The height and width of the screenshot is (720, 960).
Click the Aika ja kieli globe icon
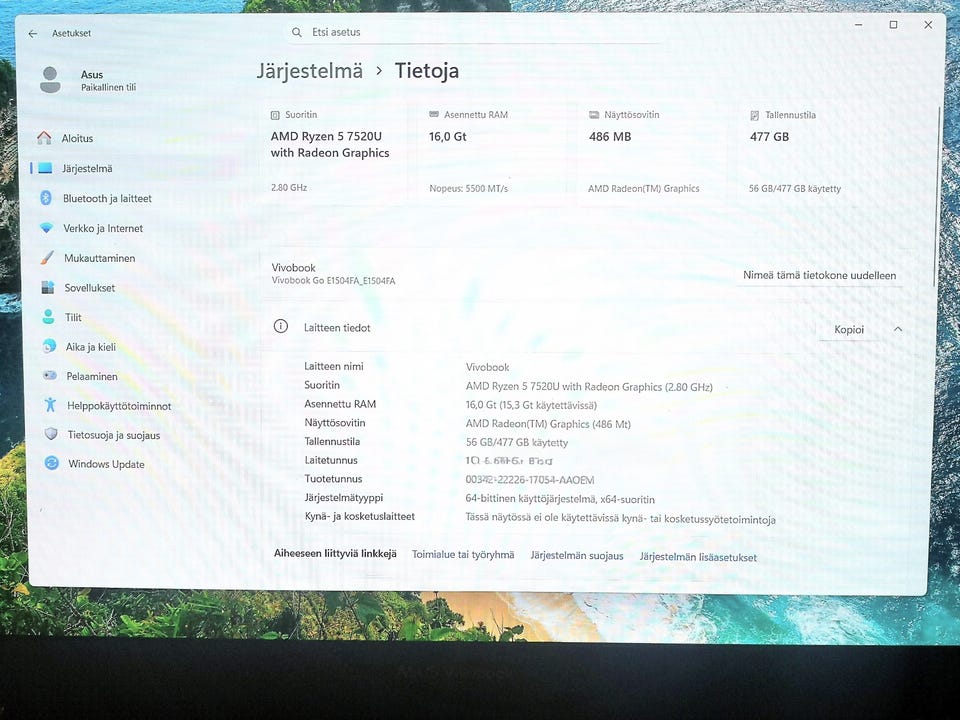[49, 347]
